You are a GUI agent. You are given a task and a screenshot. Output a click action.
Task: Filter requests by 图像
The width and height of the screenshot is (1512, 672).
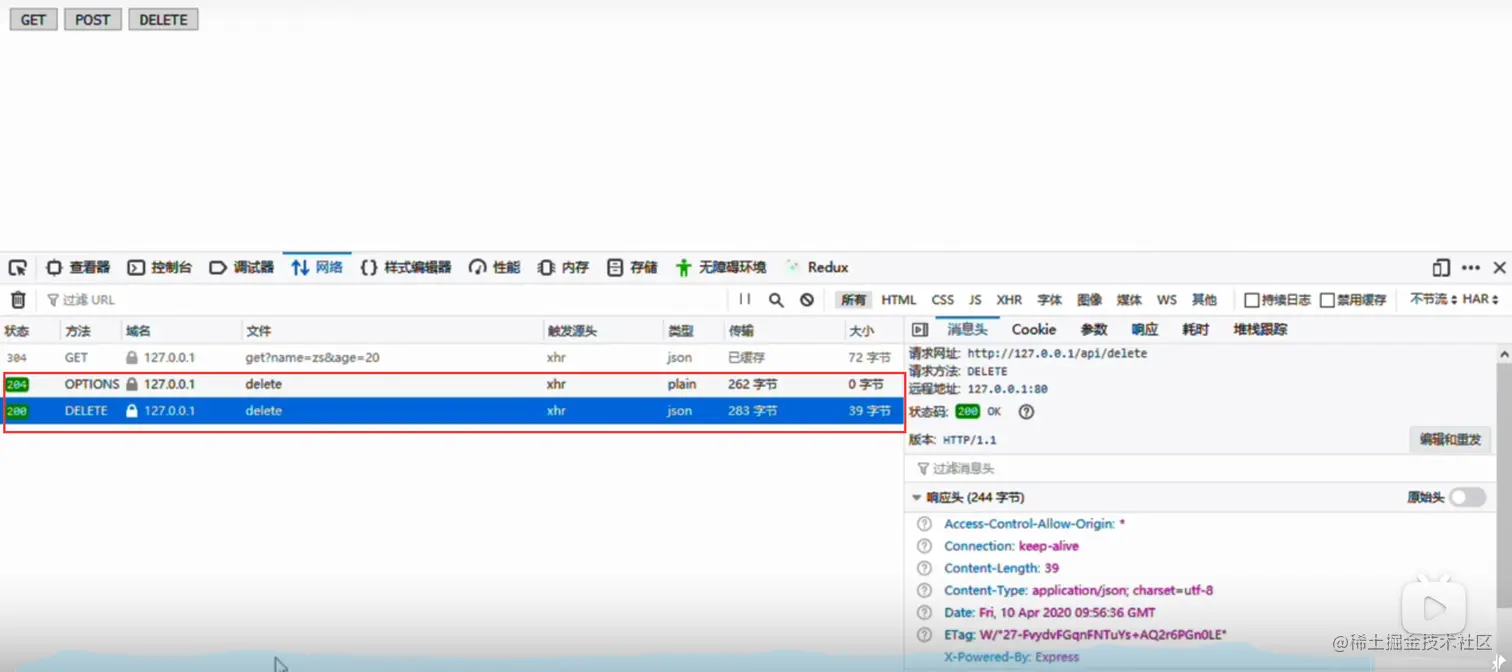[x=1090, y=300]
